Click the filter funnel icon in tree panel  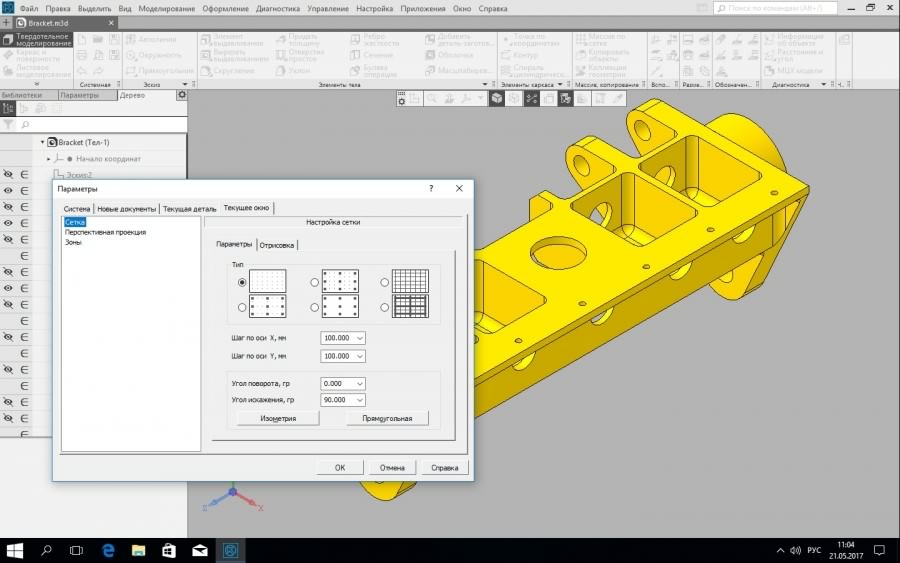(x=9, y=125)
